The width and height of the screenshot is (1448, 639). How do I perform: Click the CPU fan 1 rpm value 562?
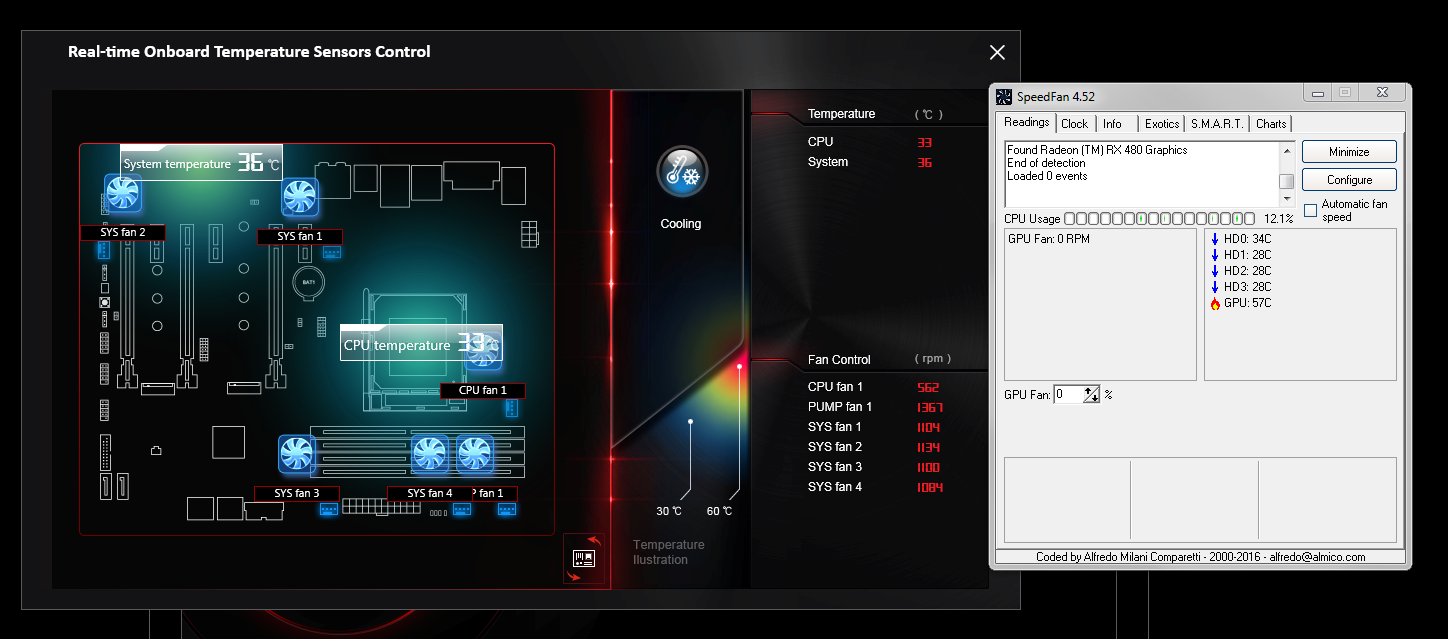927,387
